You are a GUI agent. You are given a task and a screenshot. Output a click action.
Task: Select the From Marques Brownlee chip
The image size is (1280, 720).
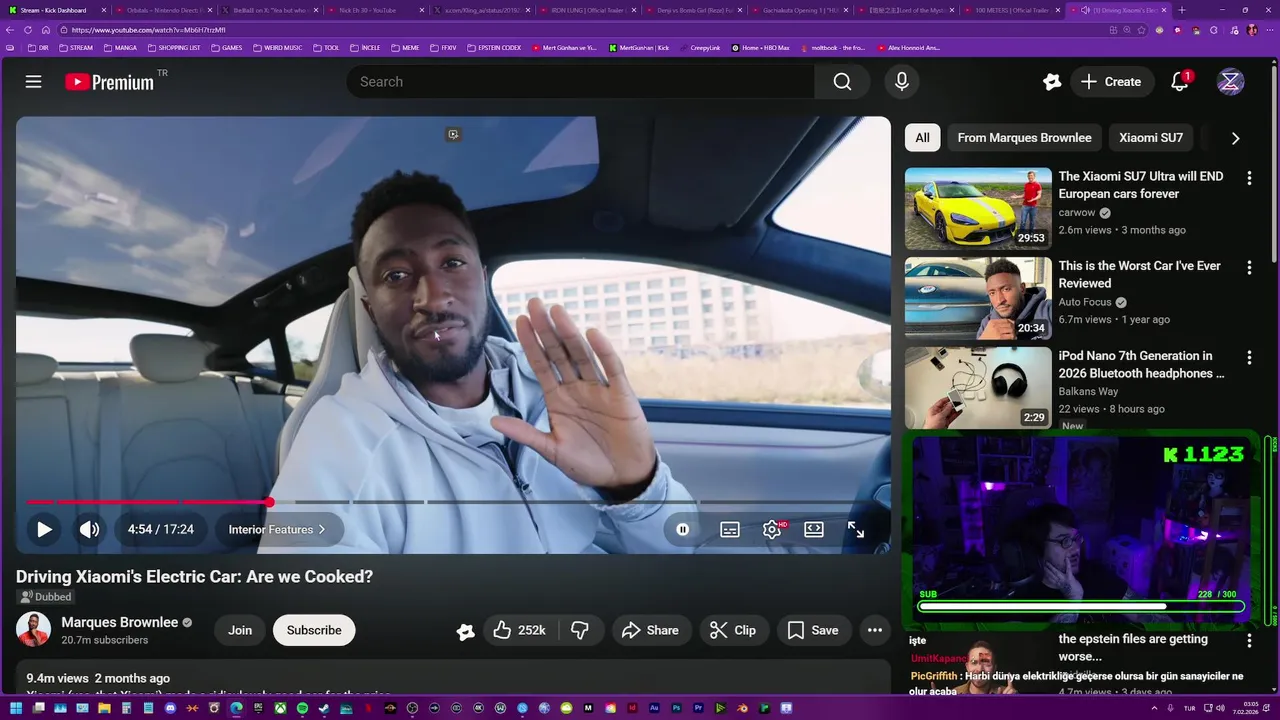coord(1024,138)
